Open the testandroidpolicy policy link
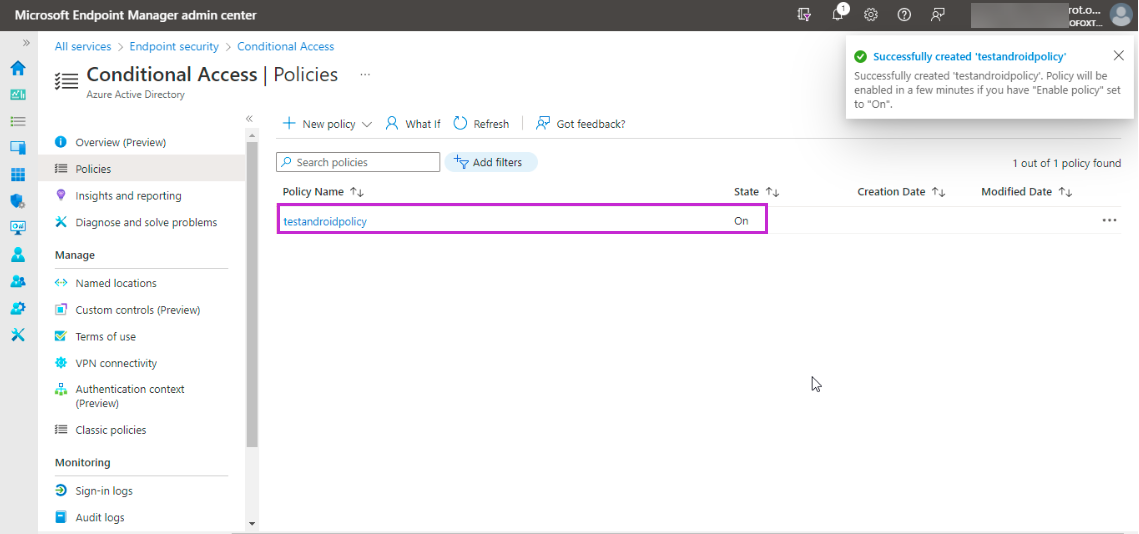This screenshot has height=534, width=1139. (x=325, y=221)
